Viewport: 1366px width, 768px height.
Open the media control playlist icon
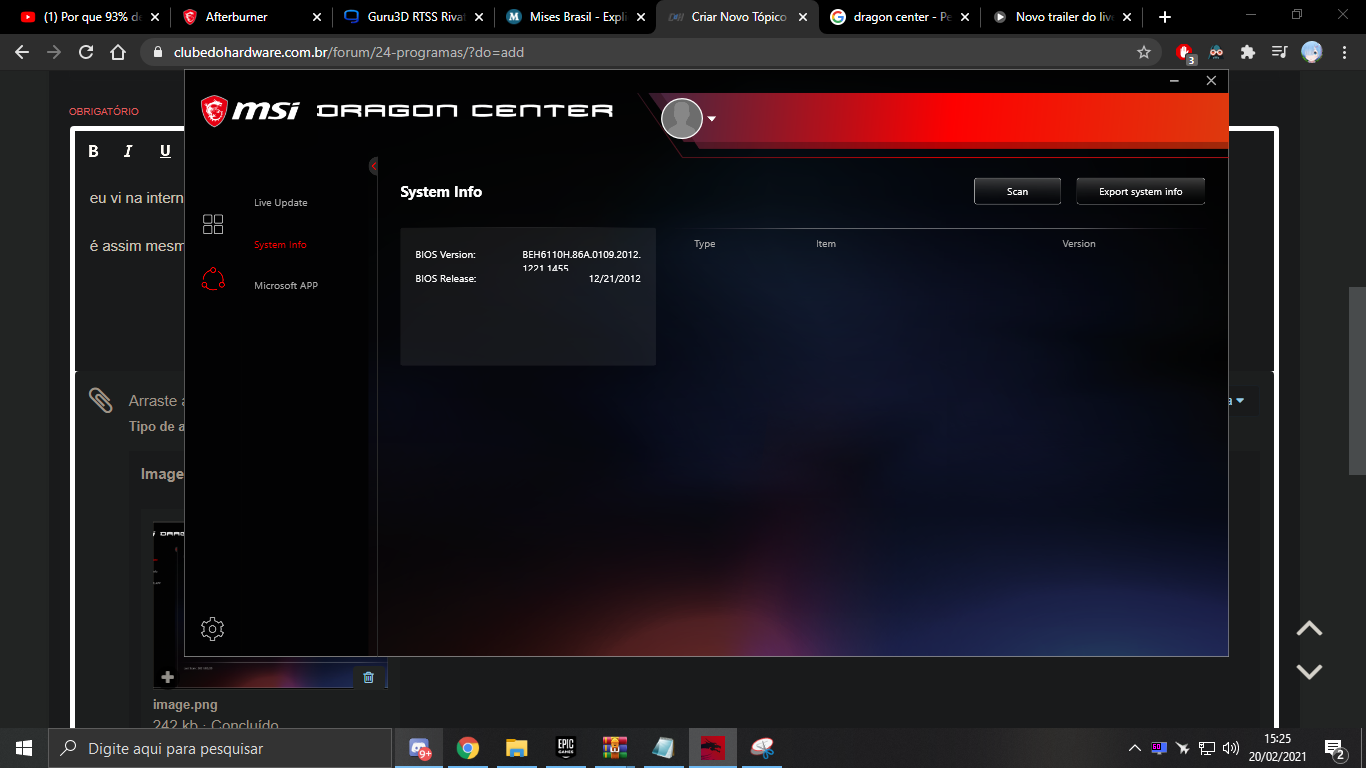click(x=1279, y=52)
